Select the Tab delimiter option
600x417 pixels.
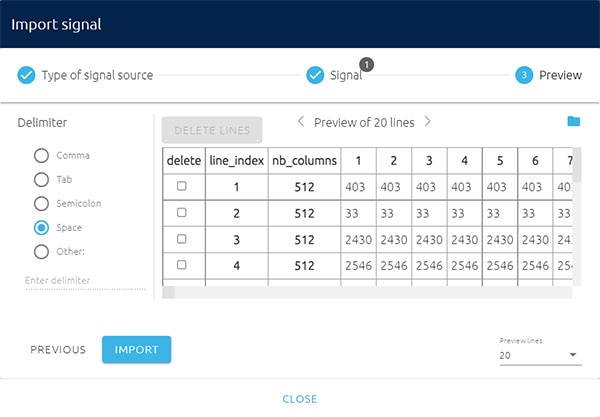(41, 179)
